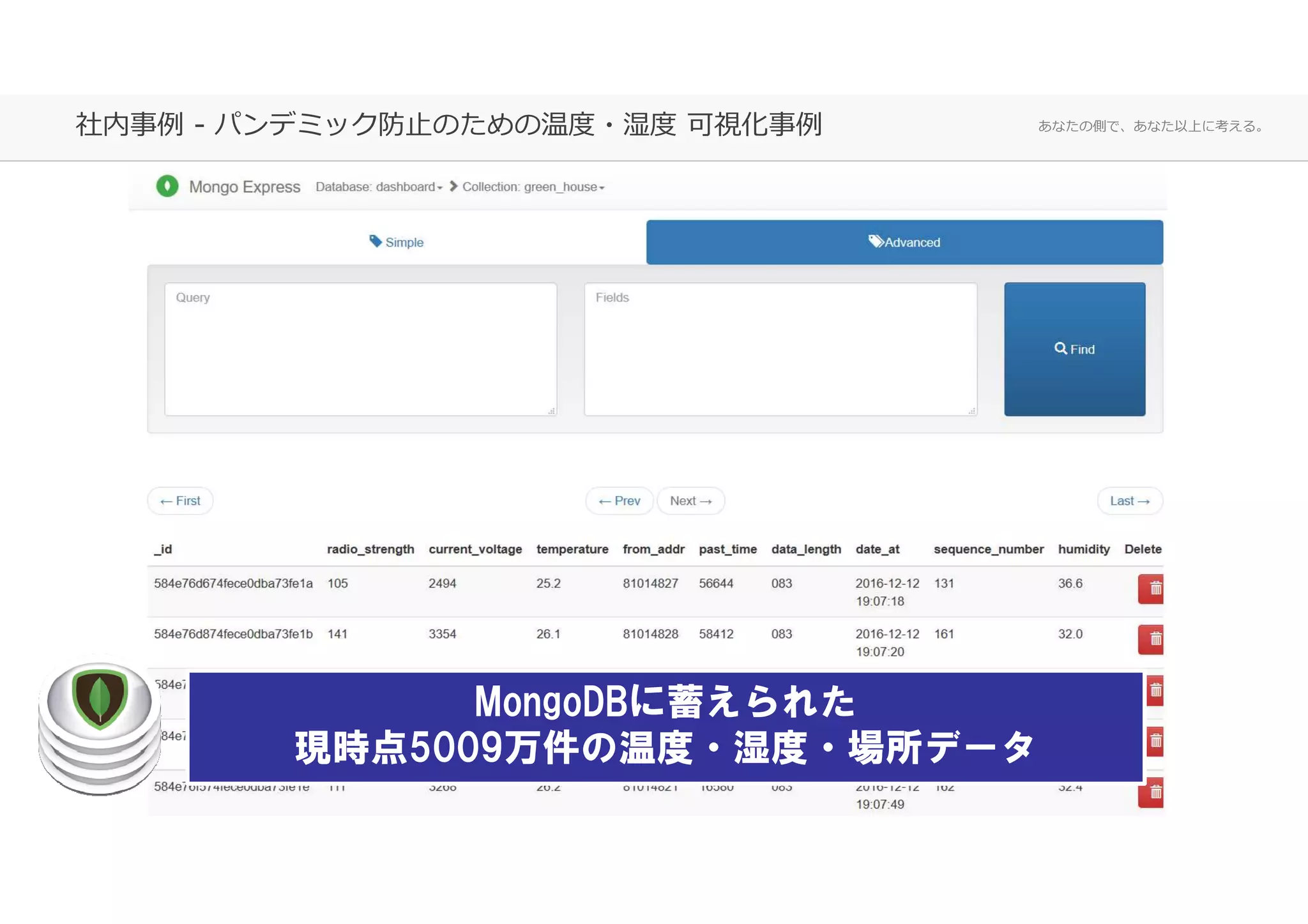Click the MongoDB shield database icon
1308x924 pixels.
[x=100, y=697]
